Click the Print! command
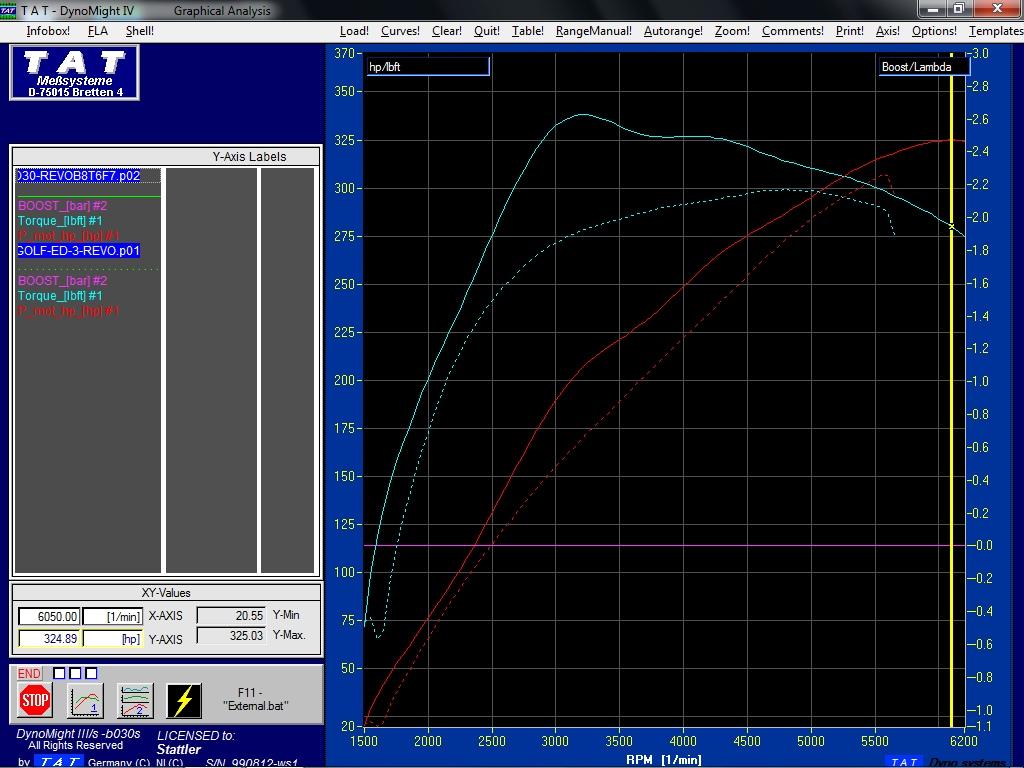Viewport: 1024px width, 768px height. (x=850, y=31)
